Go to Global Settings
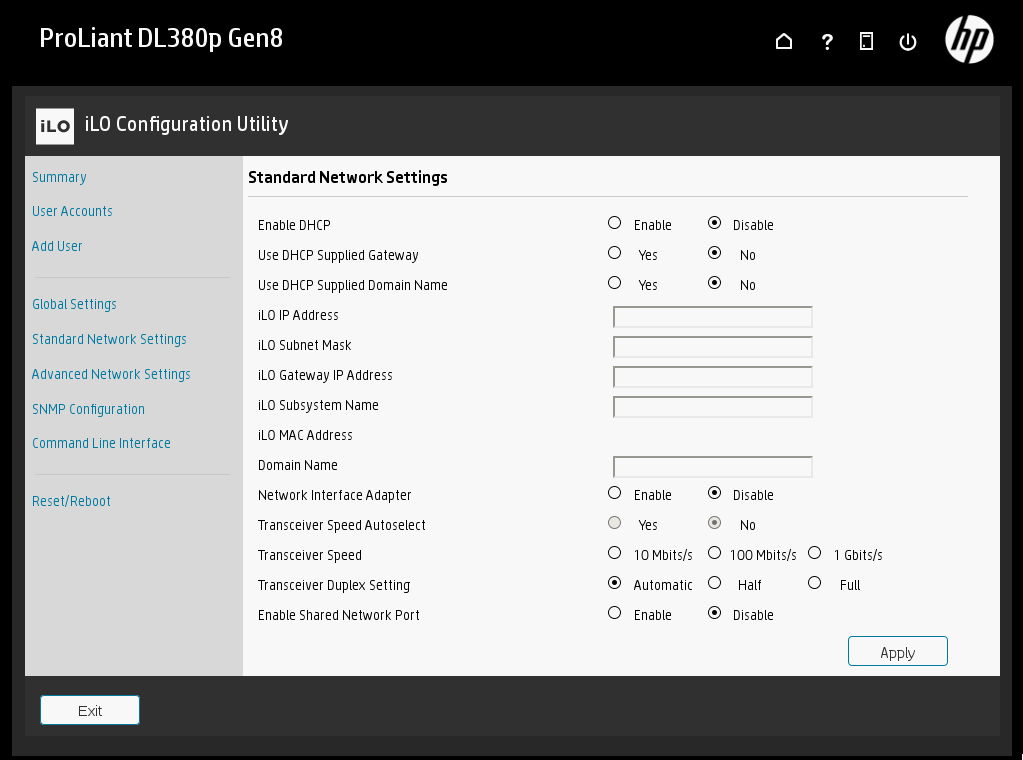Viewport: 1023px width, 760px height. point(74,305)
